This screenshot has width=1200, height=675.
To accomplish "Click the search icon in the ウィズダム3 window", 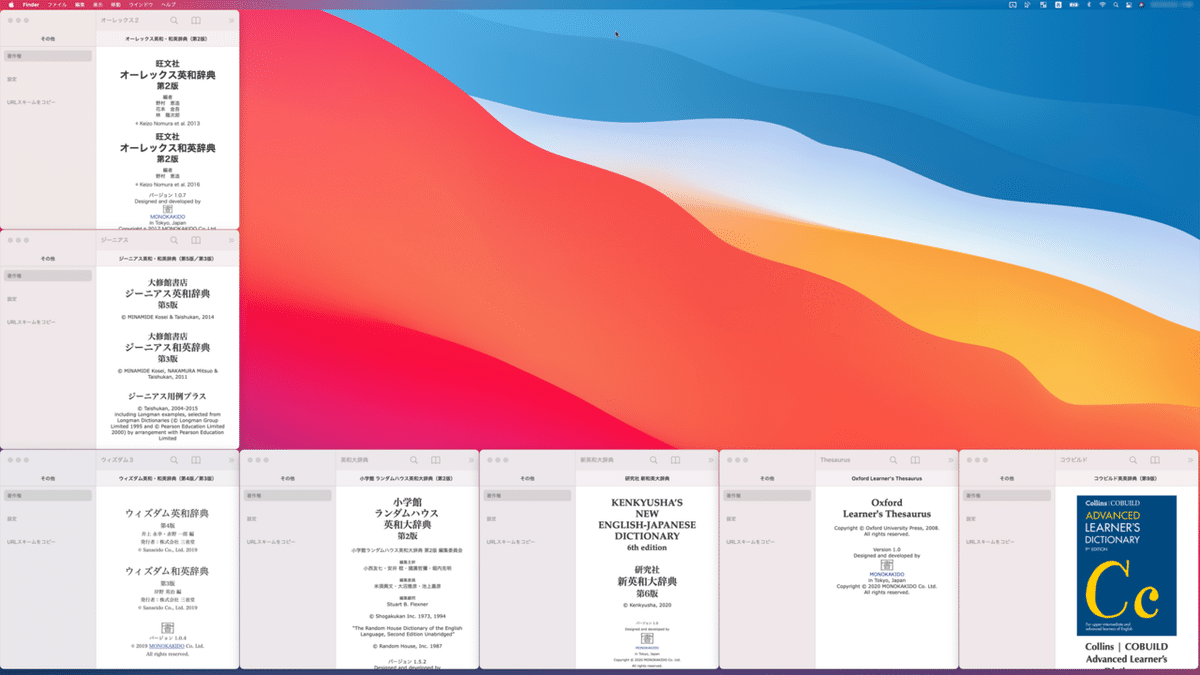I will tap(174, 460).
